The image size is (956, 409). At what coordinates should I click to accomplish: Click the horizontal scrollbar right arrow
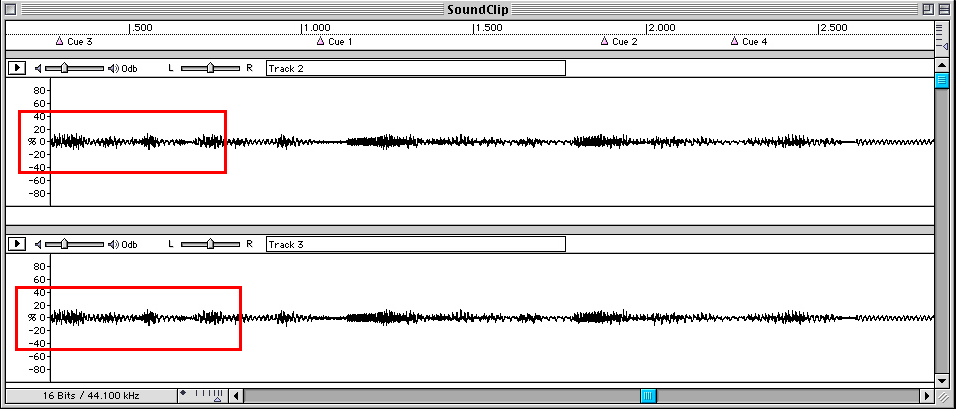coord(926,396)
